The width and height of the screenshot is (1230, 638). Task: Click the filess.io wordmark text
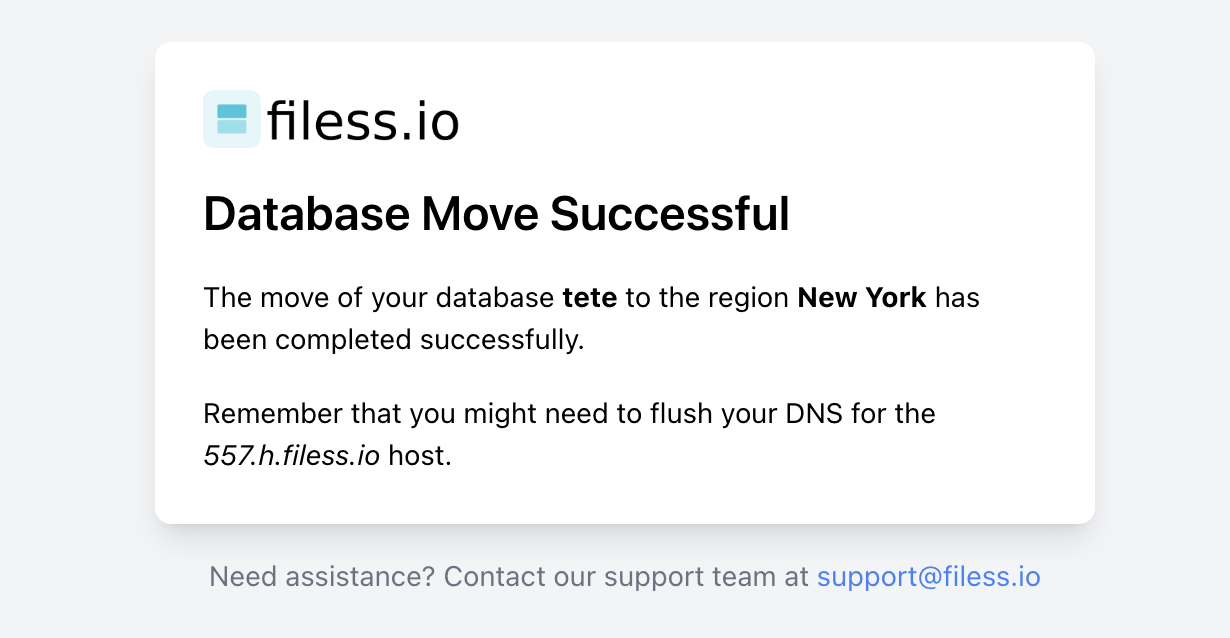point(363,121)
